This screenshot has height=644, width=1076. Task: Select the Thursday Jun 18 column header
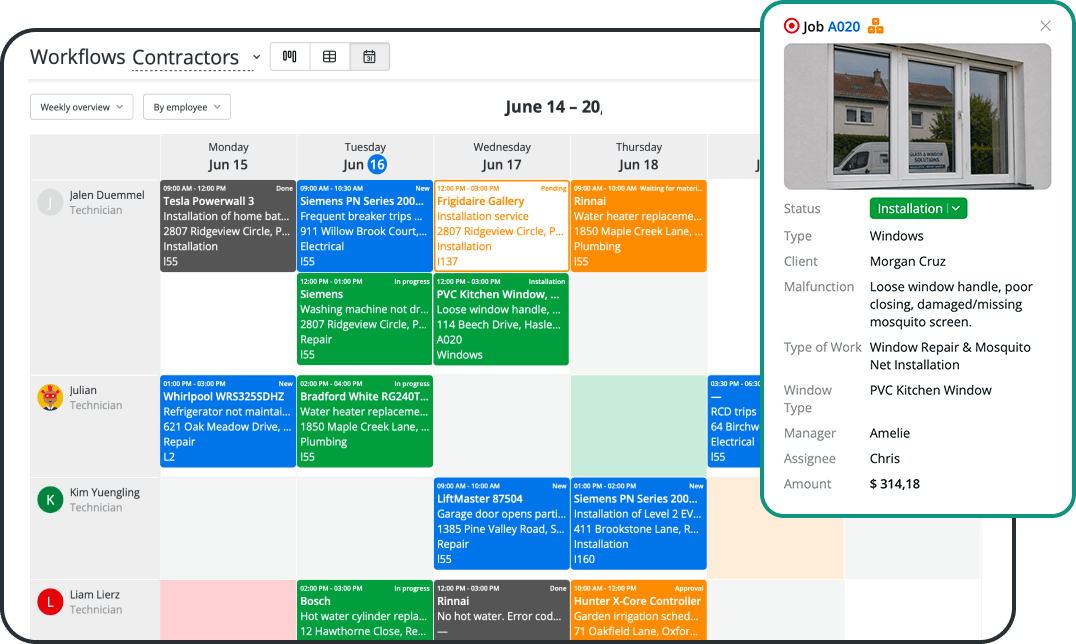[639, 157]
